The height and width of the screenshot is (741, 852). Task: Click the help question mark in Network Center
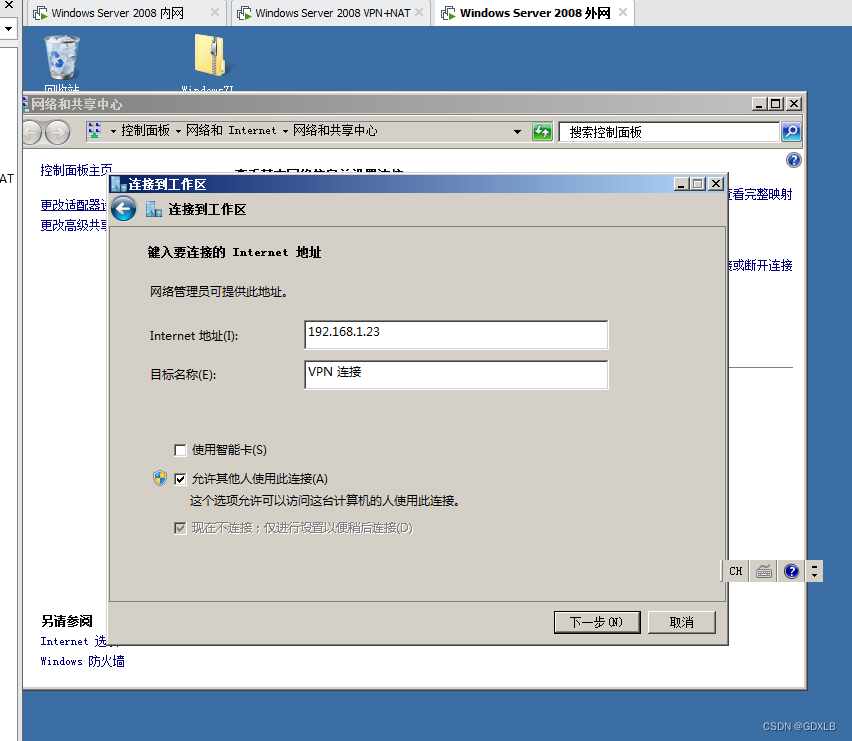click(x=793, y=160)
